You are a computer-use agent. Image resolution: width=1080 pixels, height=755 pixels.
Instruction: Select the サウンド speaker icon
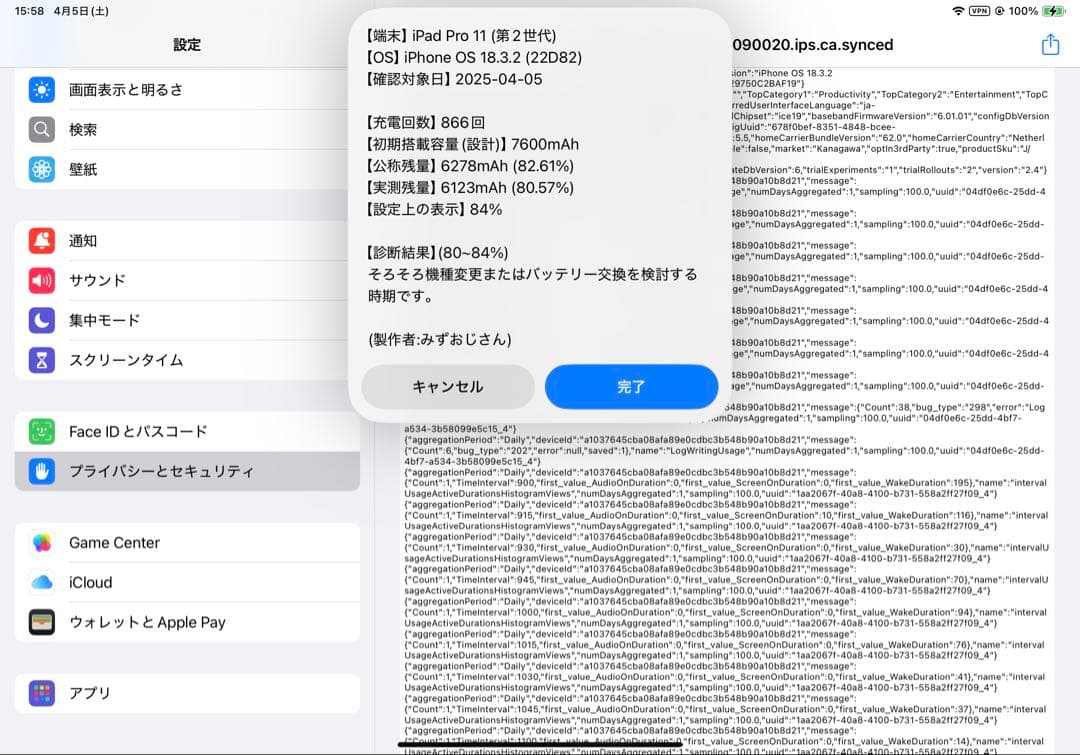40,280
